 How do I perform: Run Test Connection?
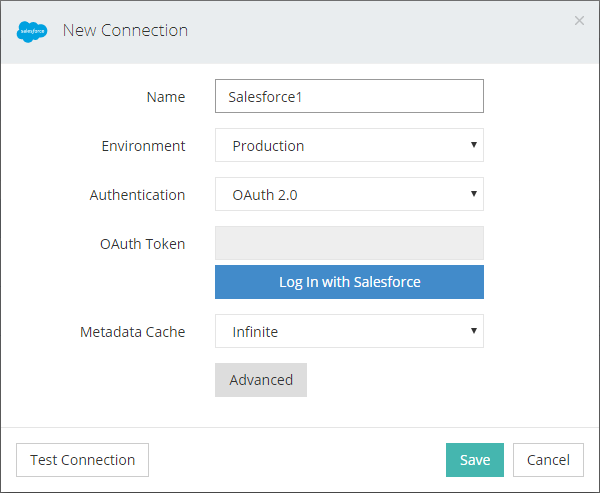click(82, 460)
